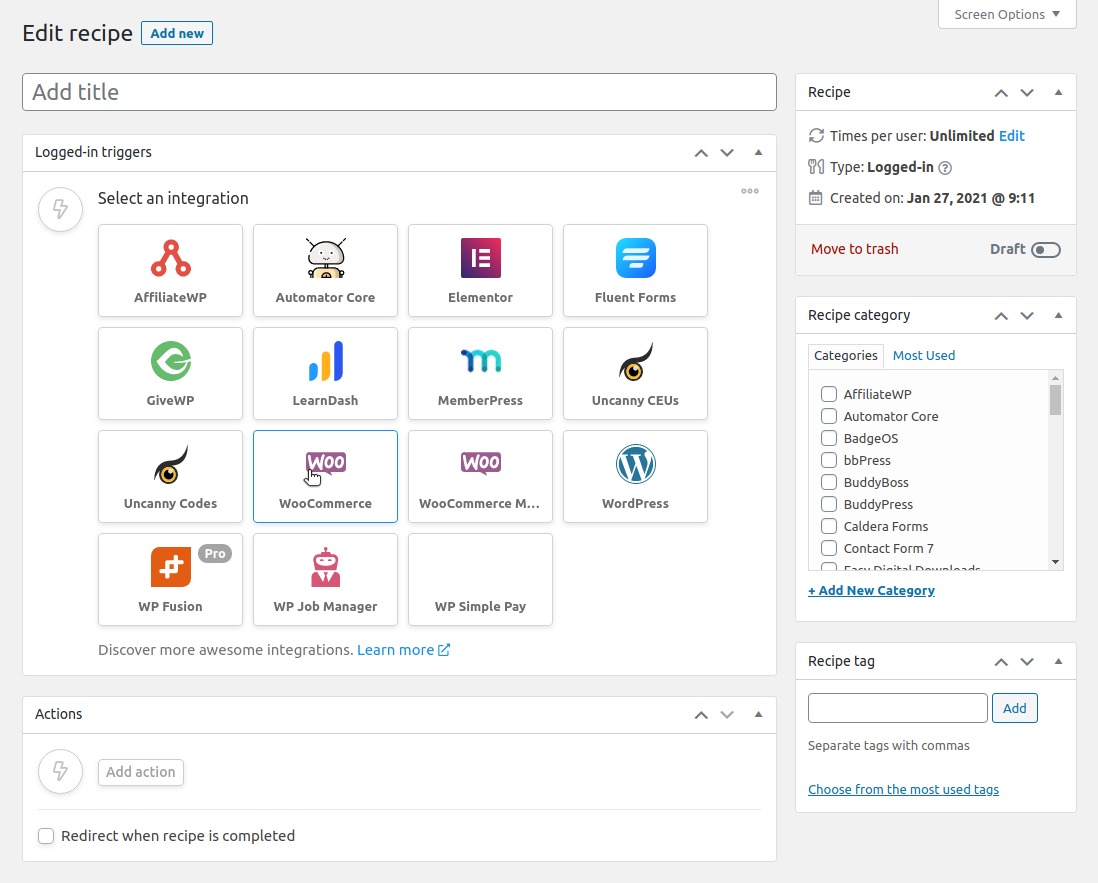Switch to the Most Used tab

click(924, 356)
